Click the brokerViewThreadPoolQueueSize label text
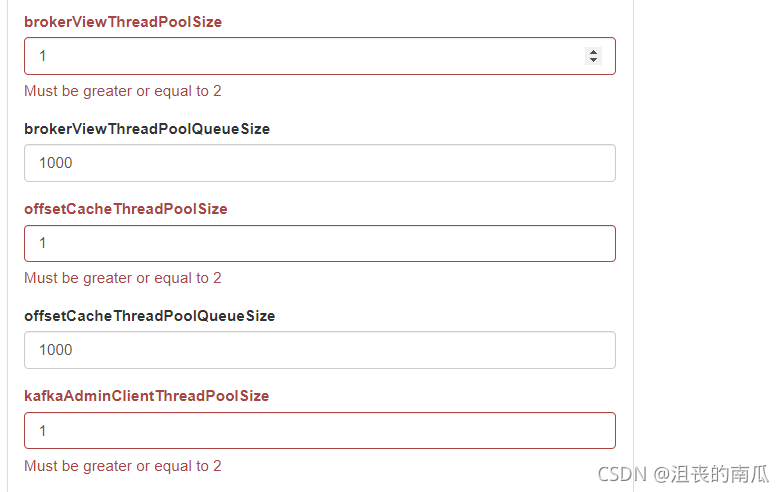 tap(147, 129)
